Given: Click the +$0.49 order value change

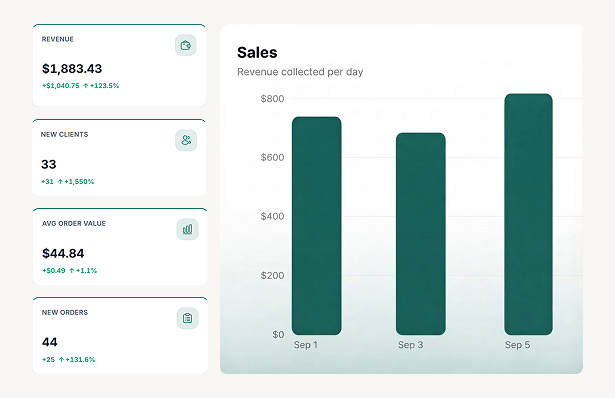Looking at the screenshot, I should tap(54, 271).
